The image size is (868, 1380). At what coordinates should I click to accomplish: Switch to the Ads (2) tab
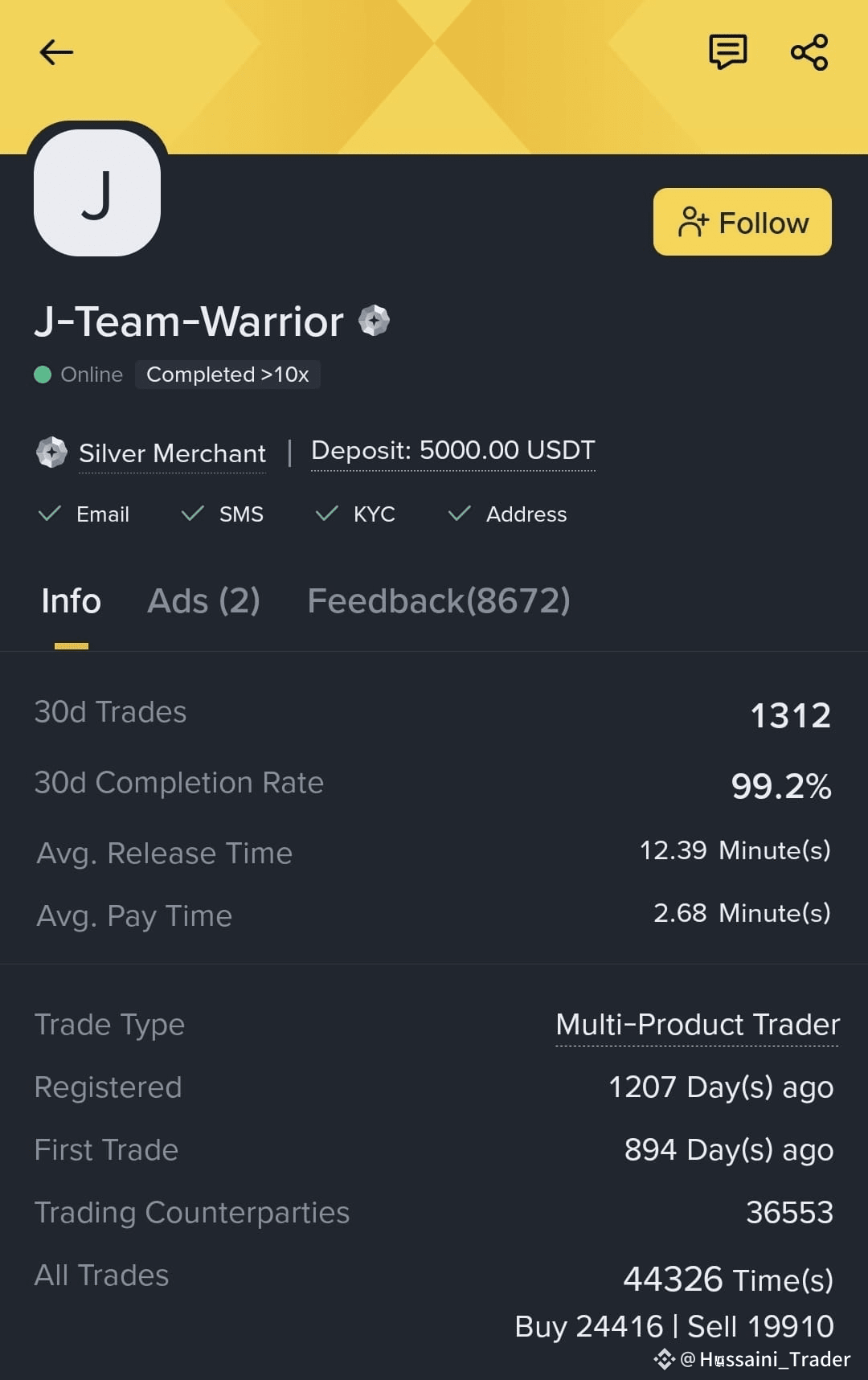tap(204, 601)
